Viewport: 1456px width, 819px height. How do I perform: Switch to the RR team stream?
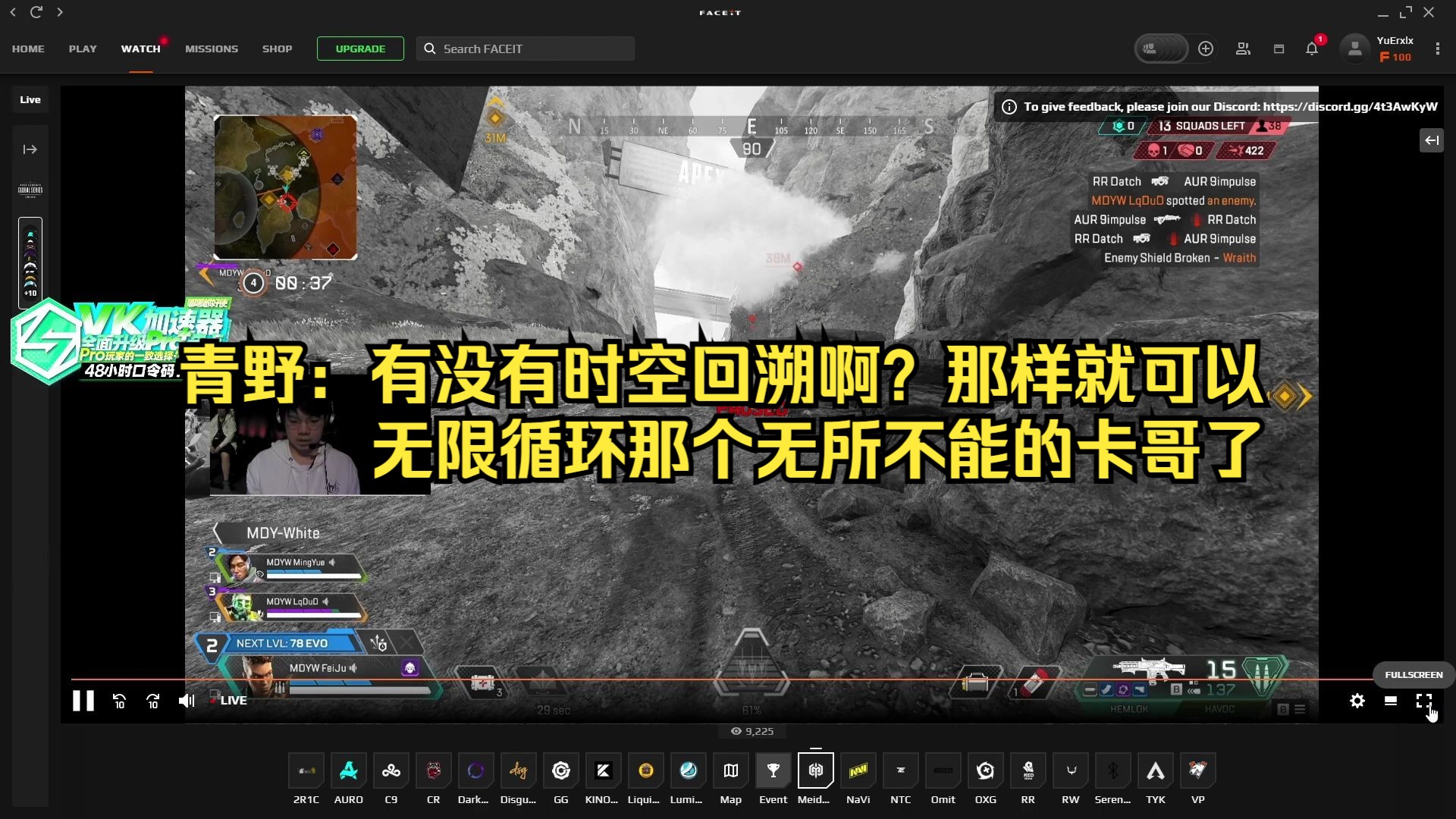coord(1028,770)
